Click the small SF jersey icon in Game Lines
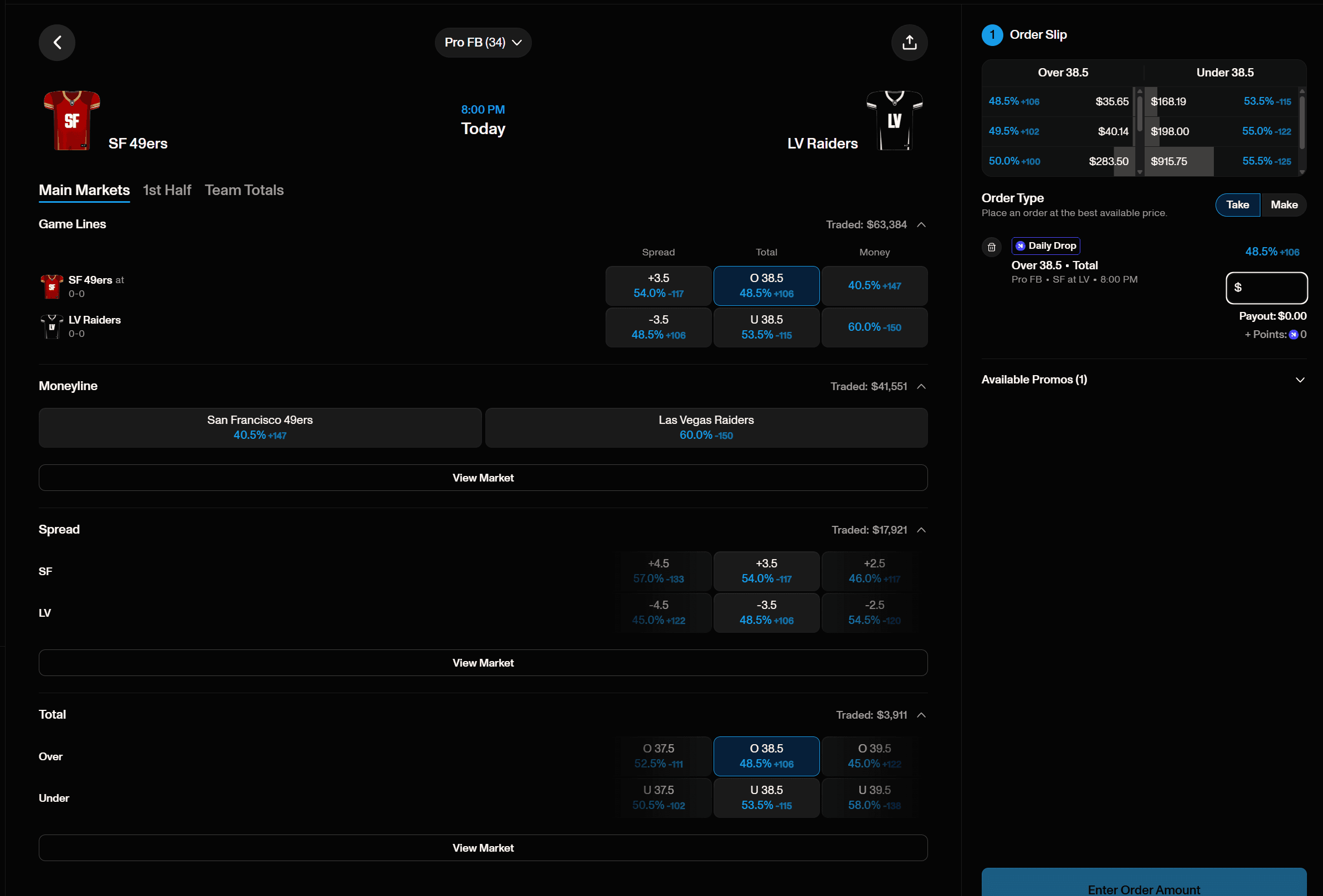 pos(52,286)
